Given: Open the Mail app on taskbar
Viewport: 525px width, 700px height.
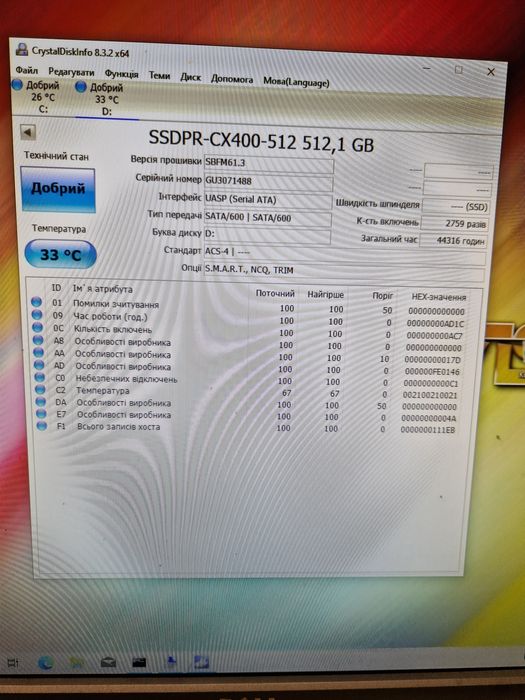Looking at the screenshot, I should click(108, 663).
